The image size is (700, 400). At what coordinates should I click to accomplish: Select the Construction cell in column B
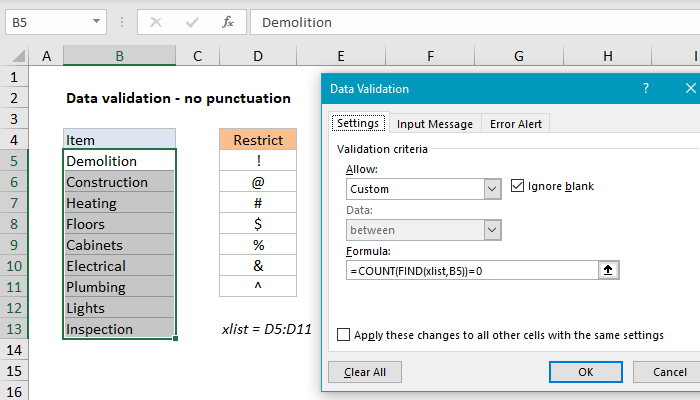(118, 182)
